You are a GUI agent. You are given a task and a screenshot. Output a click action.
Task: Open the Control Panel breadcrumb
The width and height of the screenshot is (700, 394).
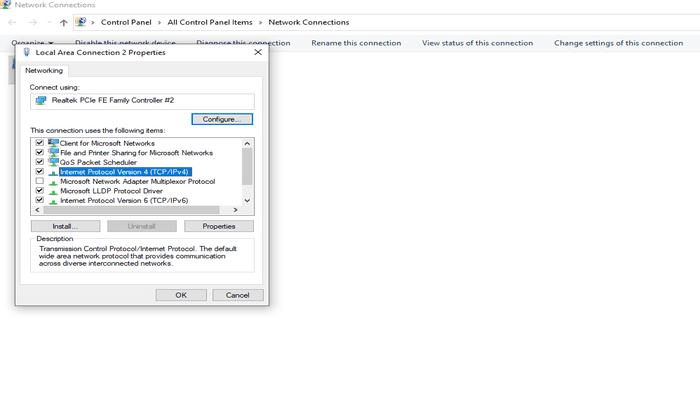pyautogui.click(x=126, y=22)
